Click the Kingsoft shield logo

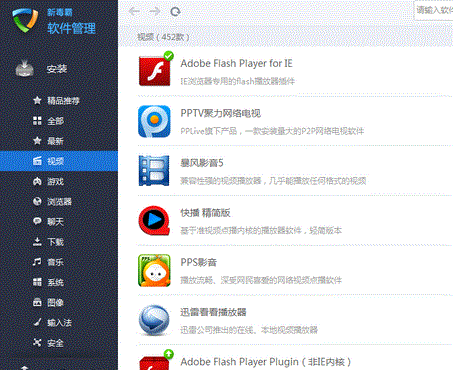[x=25, y=20]
